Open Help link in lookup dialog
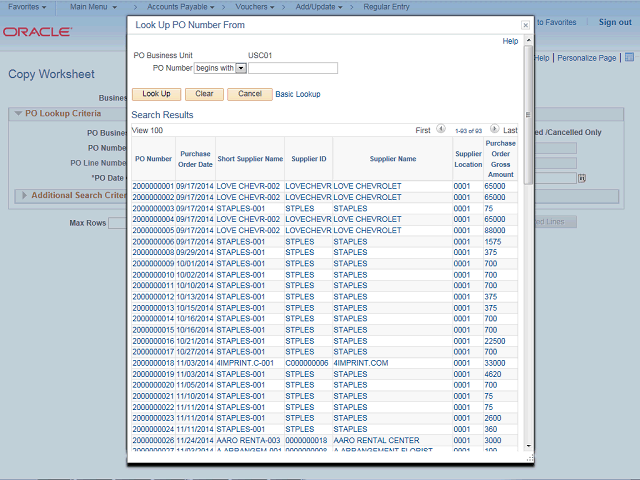 point(510,41)
